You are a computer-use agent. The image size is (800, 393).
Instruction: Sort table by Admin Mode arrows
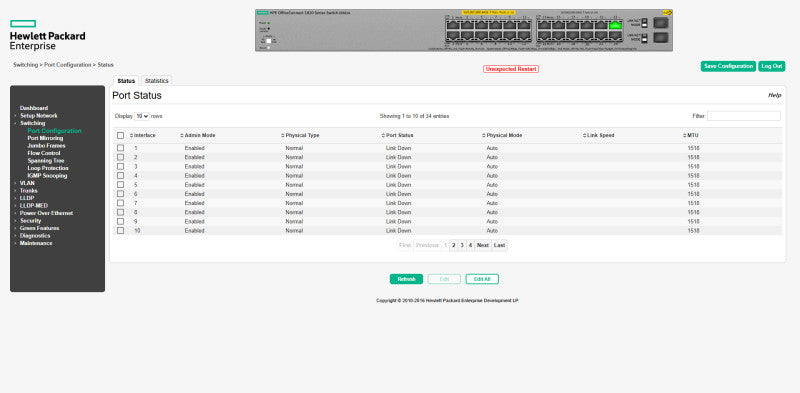pos(182,136)
